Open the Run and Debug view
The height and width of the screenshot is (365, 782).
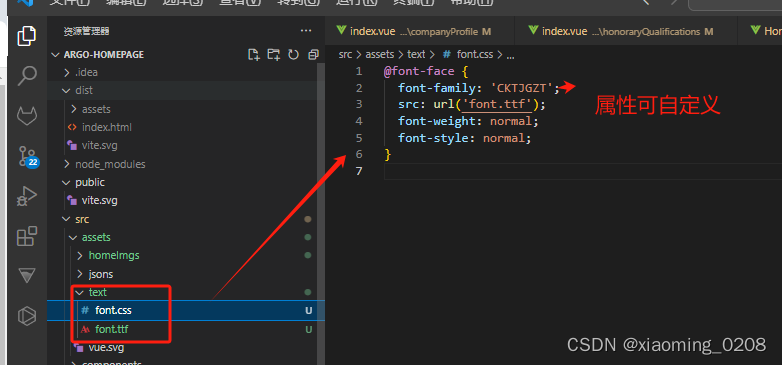tap(26, 196)
